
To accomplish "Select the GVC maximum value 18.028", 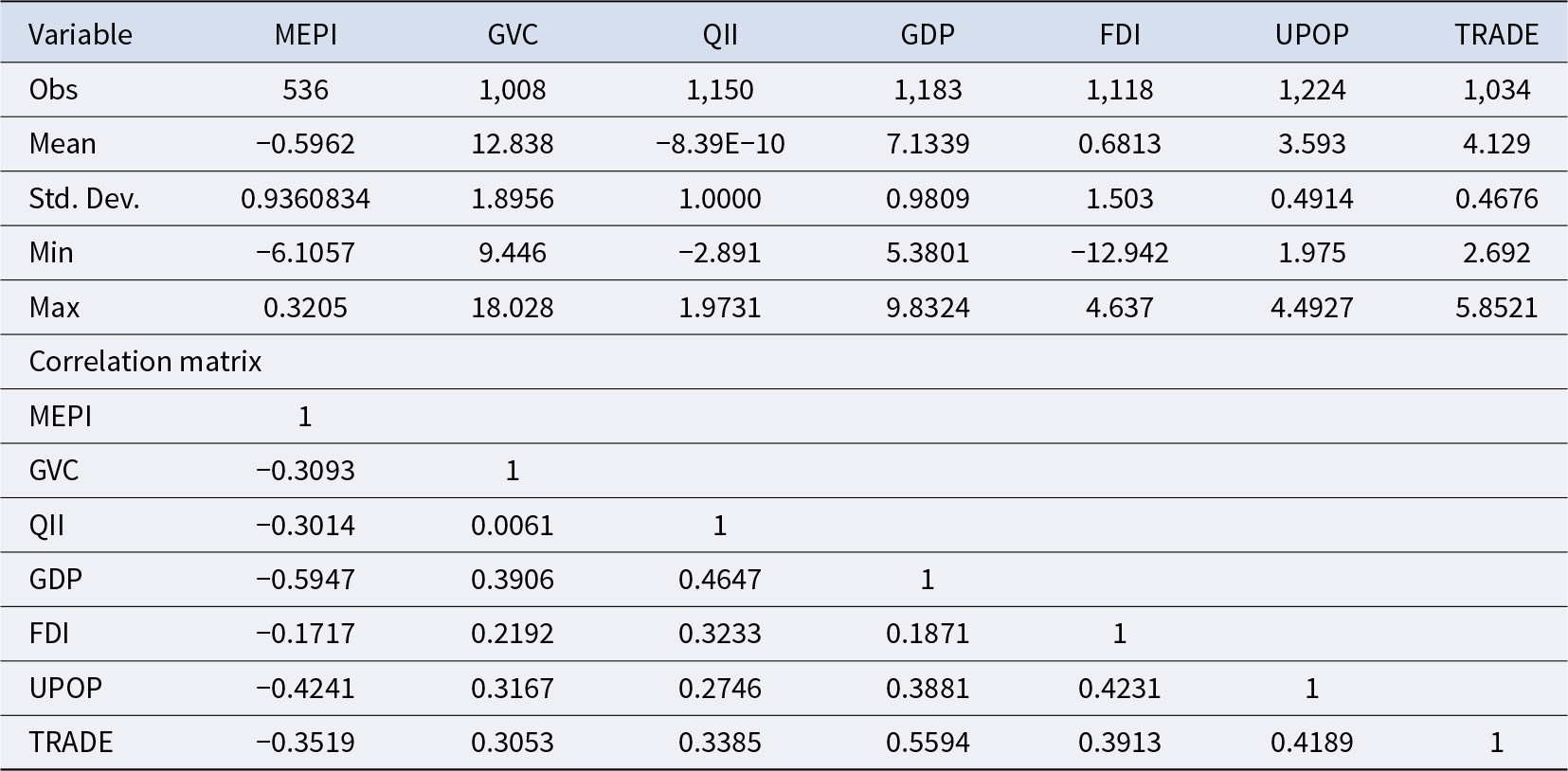I will point(513,308).
